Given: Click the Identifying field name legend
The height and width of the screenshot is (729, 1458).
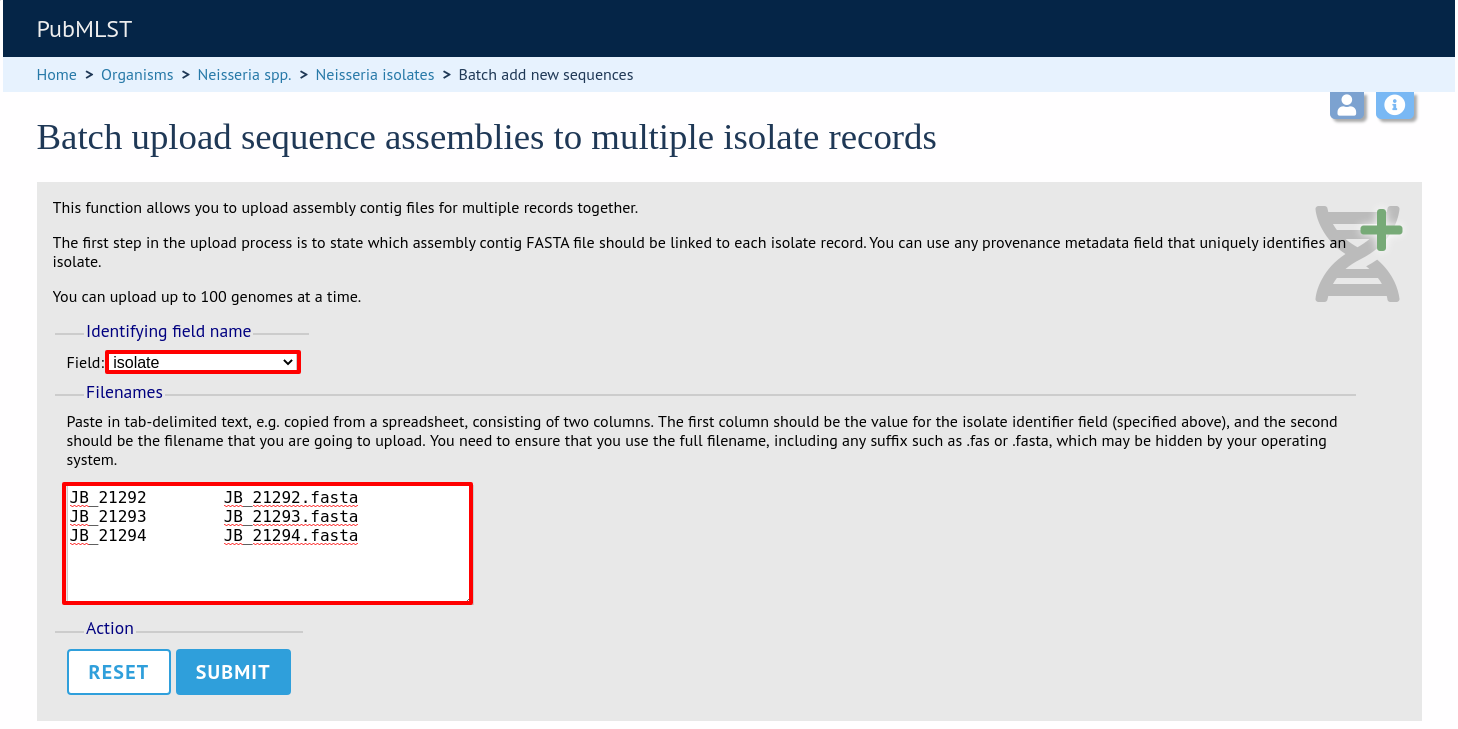Looking at the screenshot, I should click(169, 332).
